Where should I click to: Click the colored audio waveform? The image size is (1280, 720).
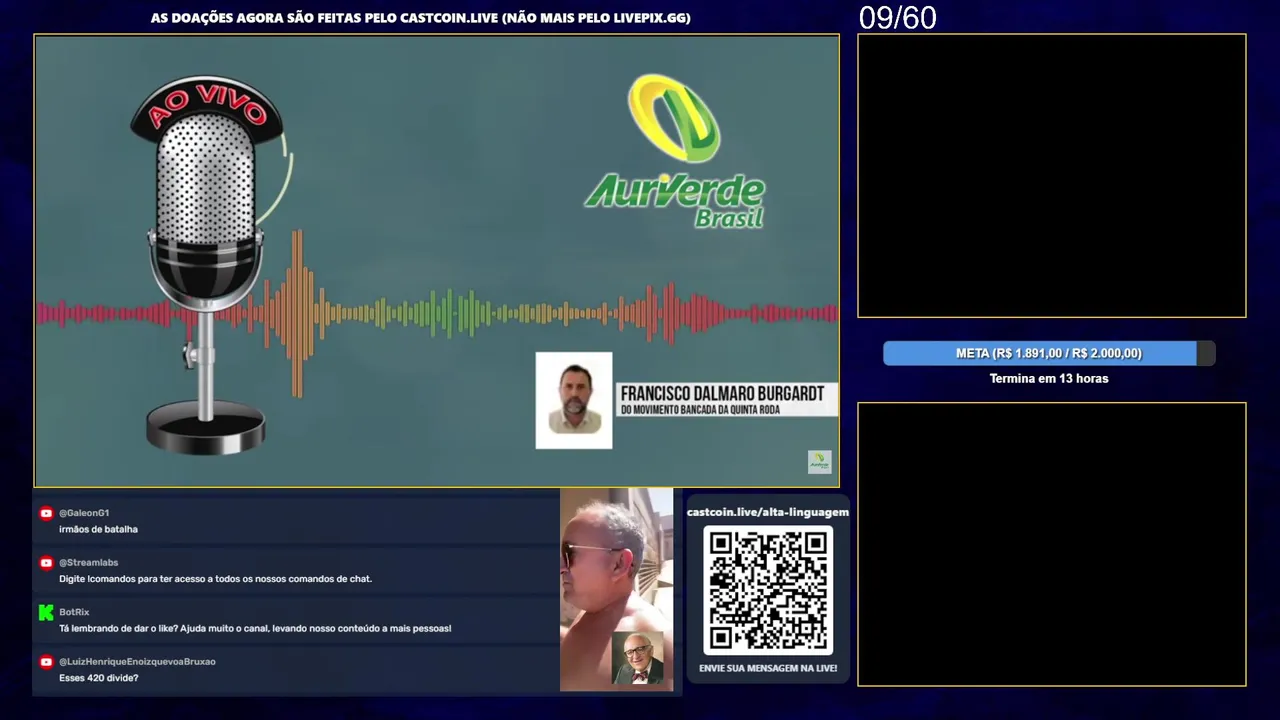pyautogui.click(x=437, y=313)
